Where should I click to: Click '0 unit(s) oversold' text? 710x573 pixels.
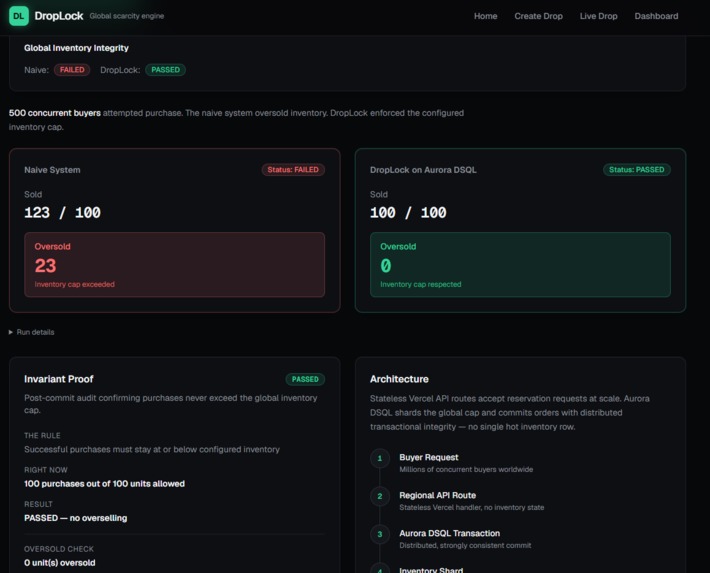tap(60, 563)
